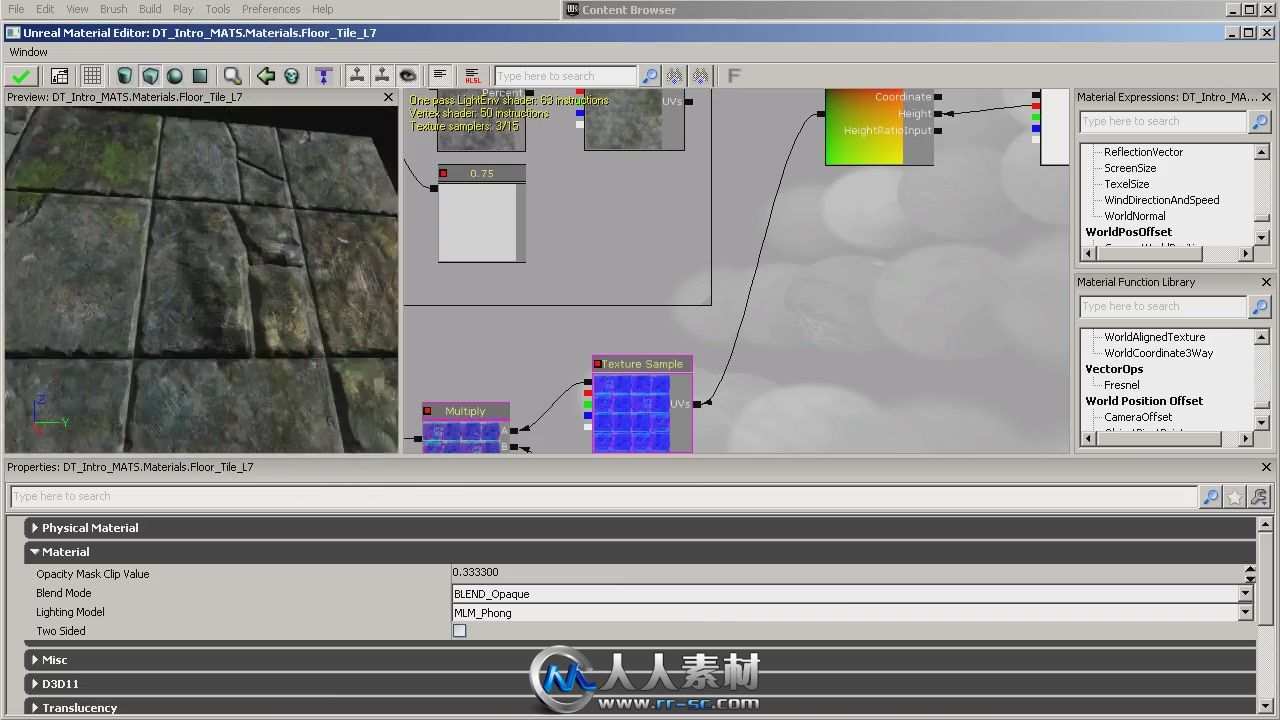Apply material changes with green checkmark
Image resolution: width=1280 pixels, height=720 pixels.
[21, 76]
